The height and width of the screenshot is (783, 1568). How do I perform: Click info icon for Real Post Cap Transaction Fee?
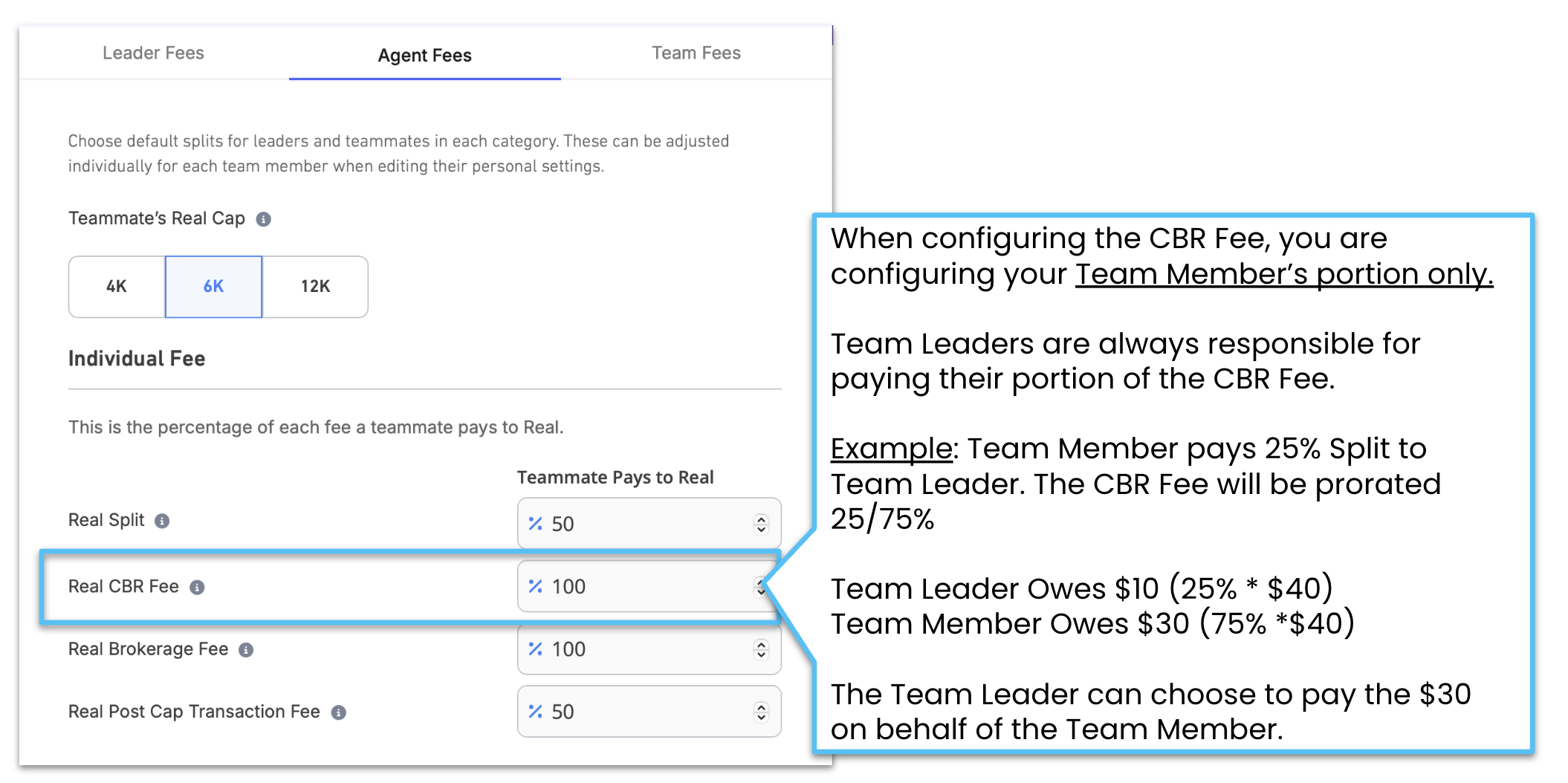[338, 712]
